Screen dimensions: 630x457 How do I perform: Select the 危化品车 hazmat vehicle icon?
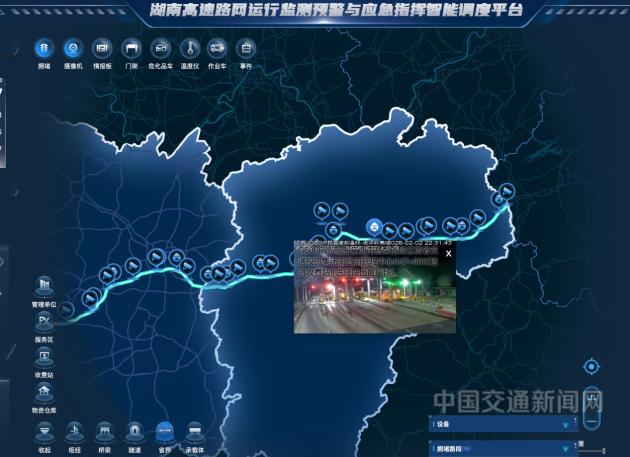point(160,48)
